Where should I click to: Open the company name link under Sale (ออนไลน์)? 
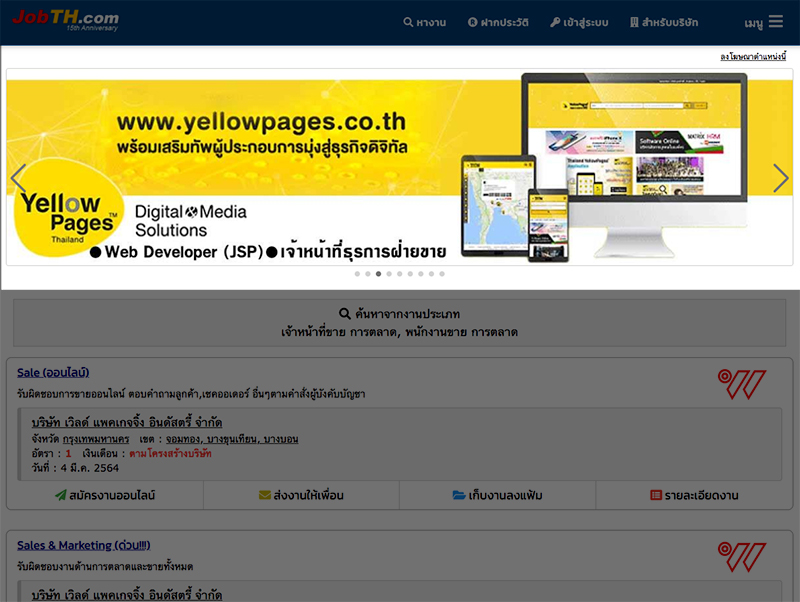tap(127, 422)
